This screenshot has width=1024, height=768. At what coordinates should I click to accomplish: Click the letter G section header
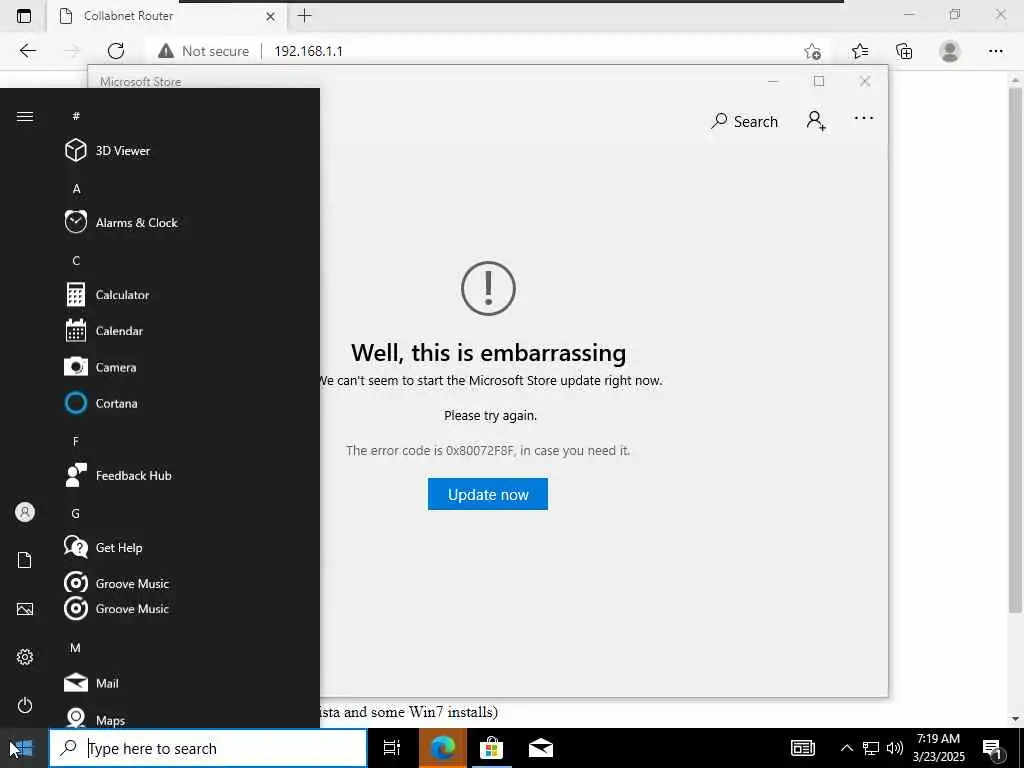point(75,513)
